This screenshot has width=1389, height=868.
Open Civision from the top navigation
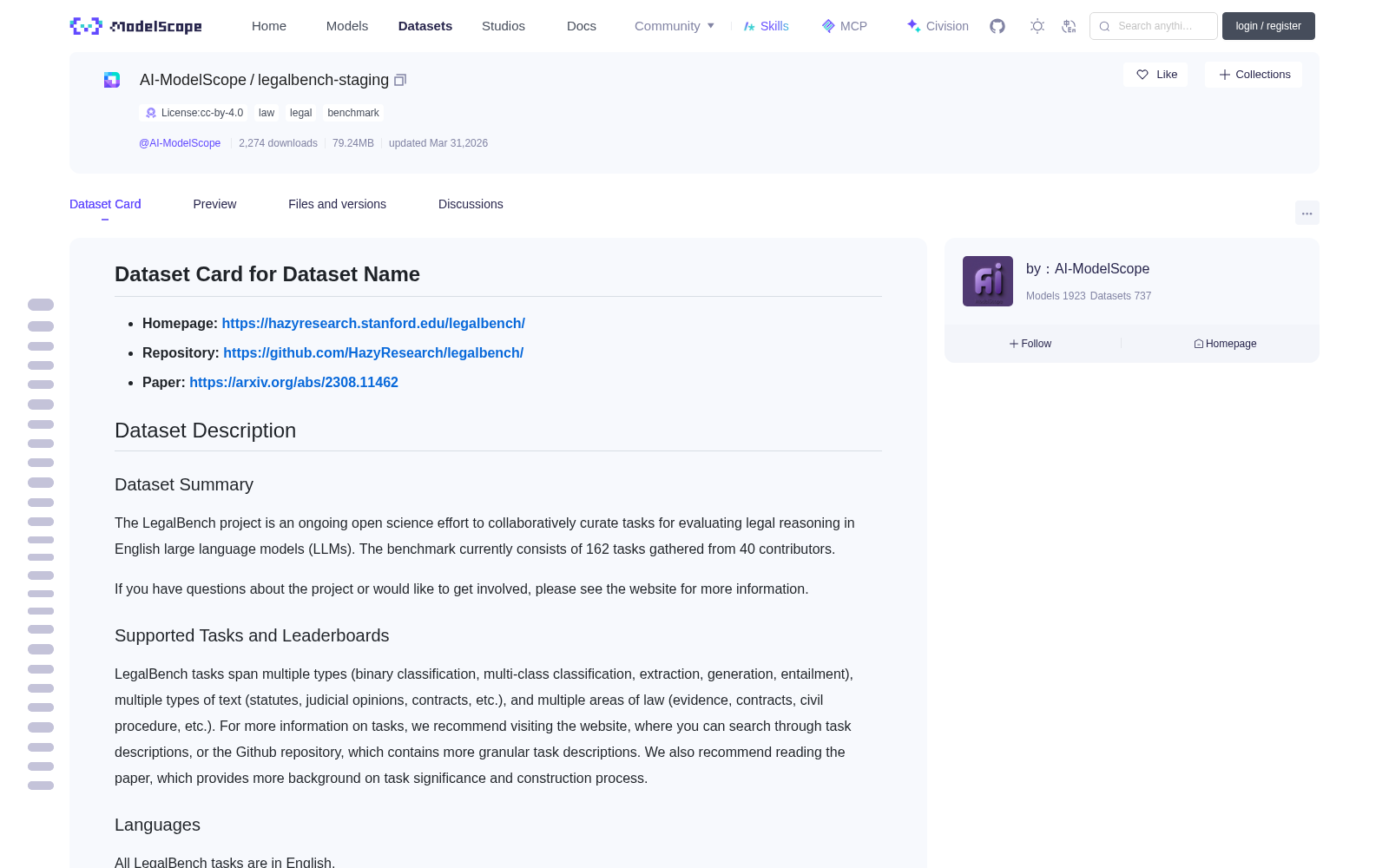click(x=938, y=26)
